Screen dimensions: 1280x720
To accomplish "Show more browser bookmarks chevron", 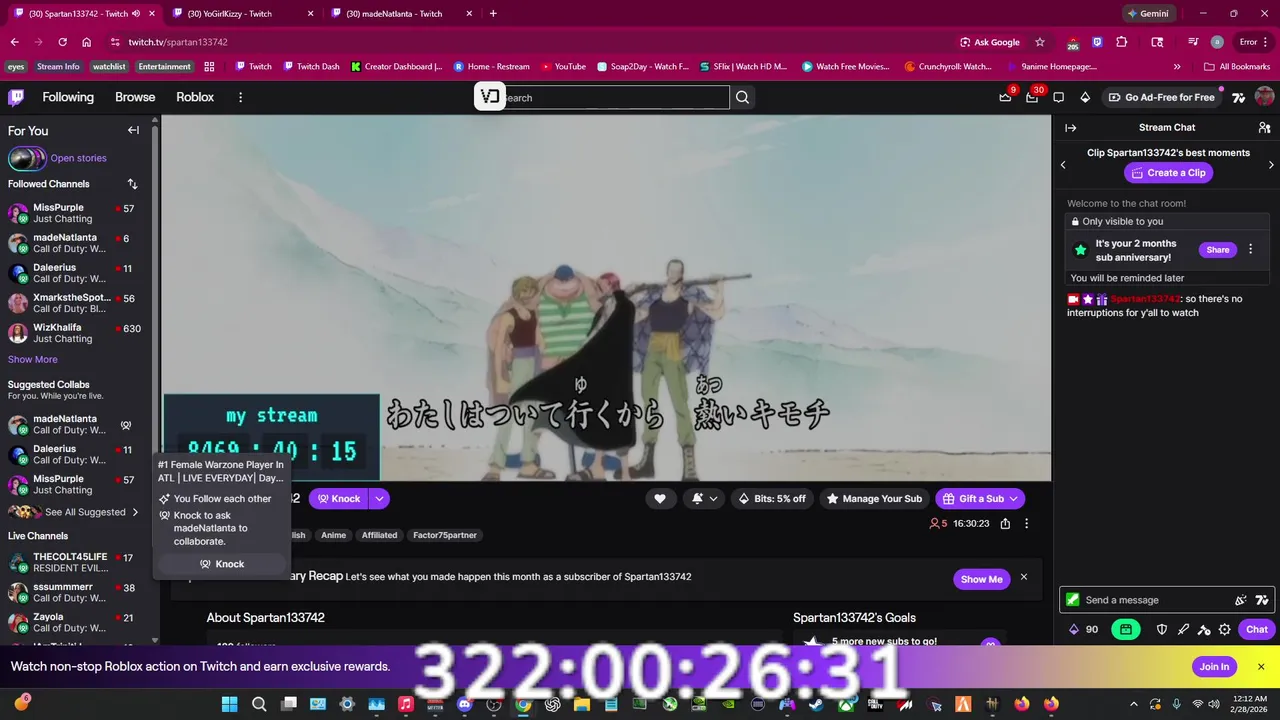I will pos(1177,66).
